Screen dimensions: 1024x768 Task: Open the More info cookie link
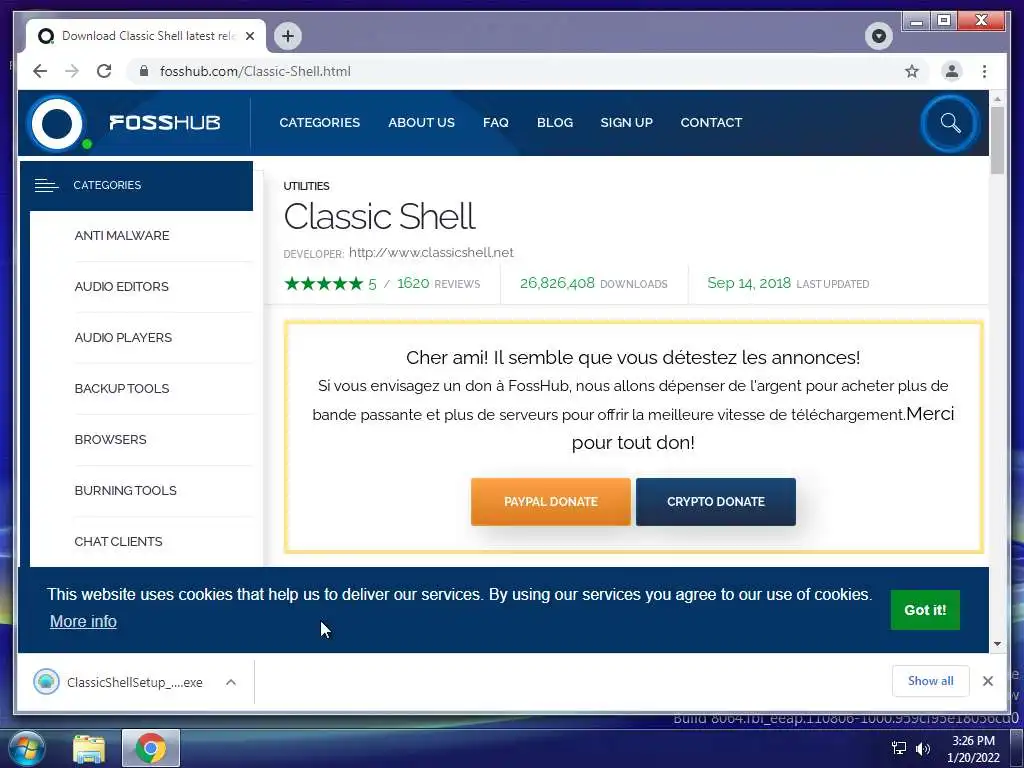(x=83, y=621)
